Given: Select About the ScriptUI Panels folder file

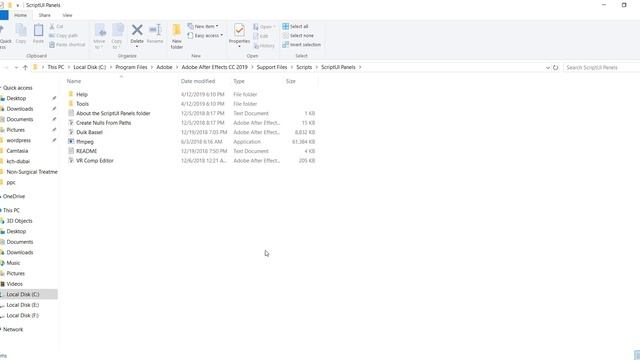Looking at the screenshot, I should coord(113,113).
